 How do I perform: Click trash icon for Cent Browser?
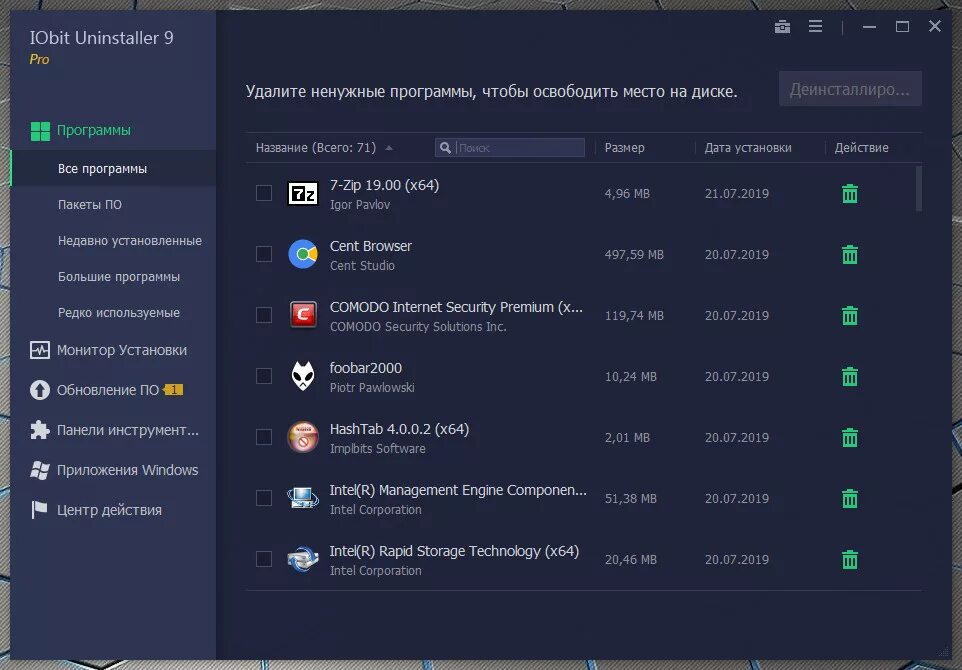coord(850,254)
